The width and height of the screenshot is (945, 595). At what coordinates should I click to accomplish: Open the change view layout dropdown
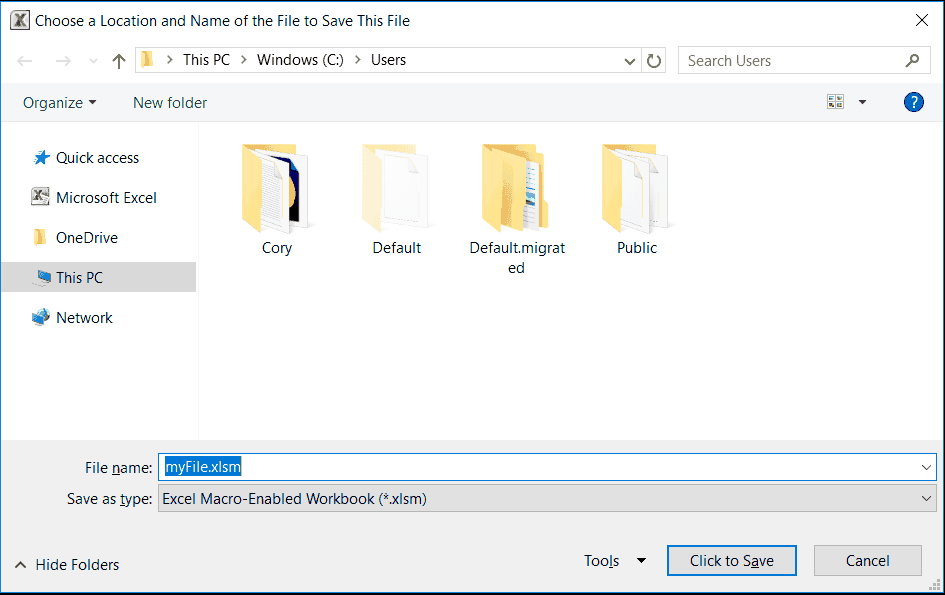862,101
